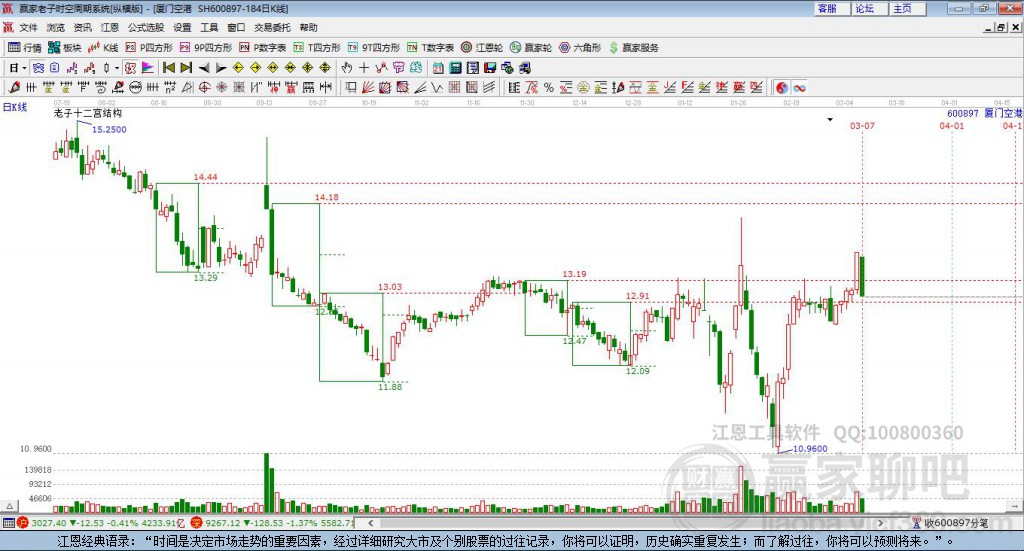Open the 交易委托 menu
This screenshot has height=551, width=1024.
(x=272, y=27)
